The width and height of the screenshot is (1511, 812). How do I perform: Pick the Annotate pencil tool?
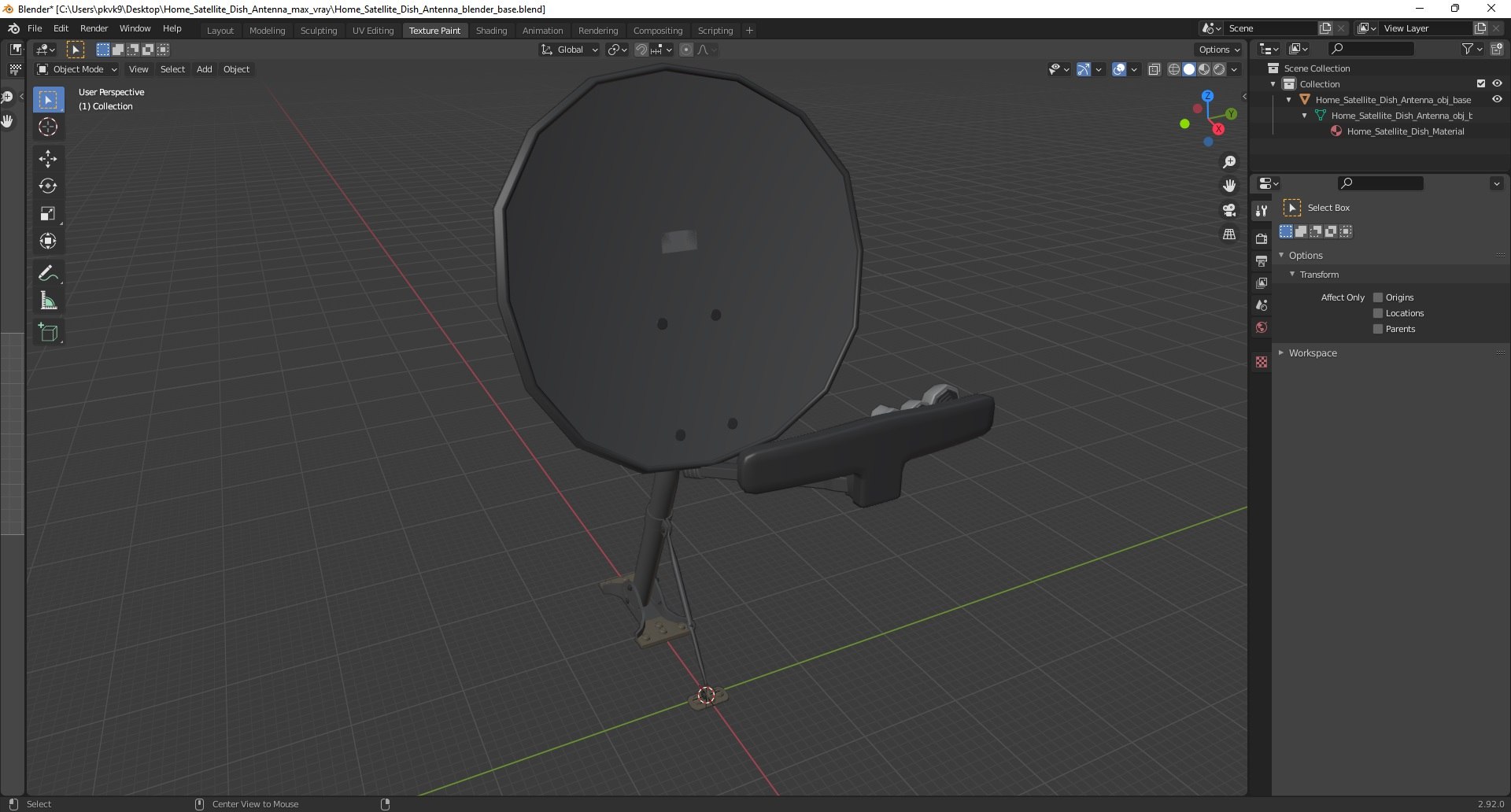click(x=48, y=274)
